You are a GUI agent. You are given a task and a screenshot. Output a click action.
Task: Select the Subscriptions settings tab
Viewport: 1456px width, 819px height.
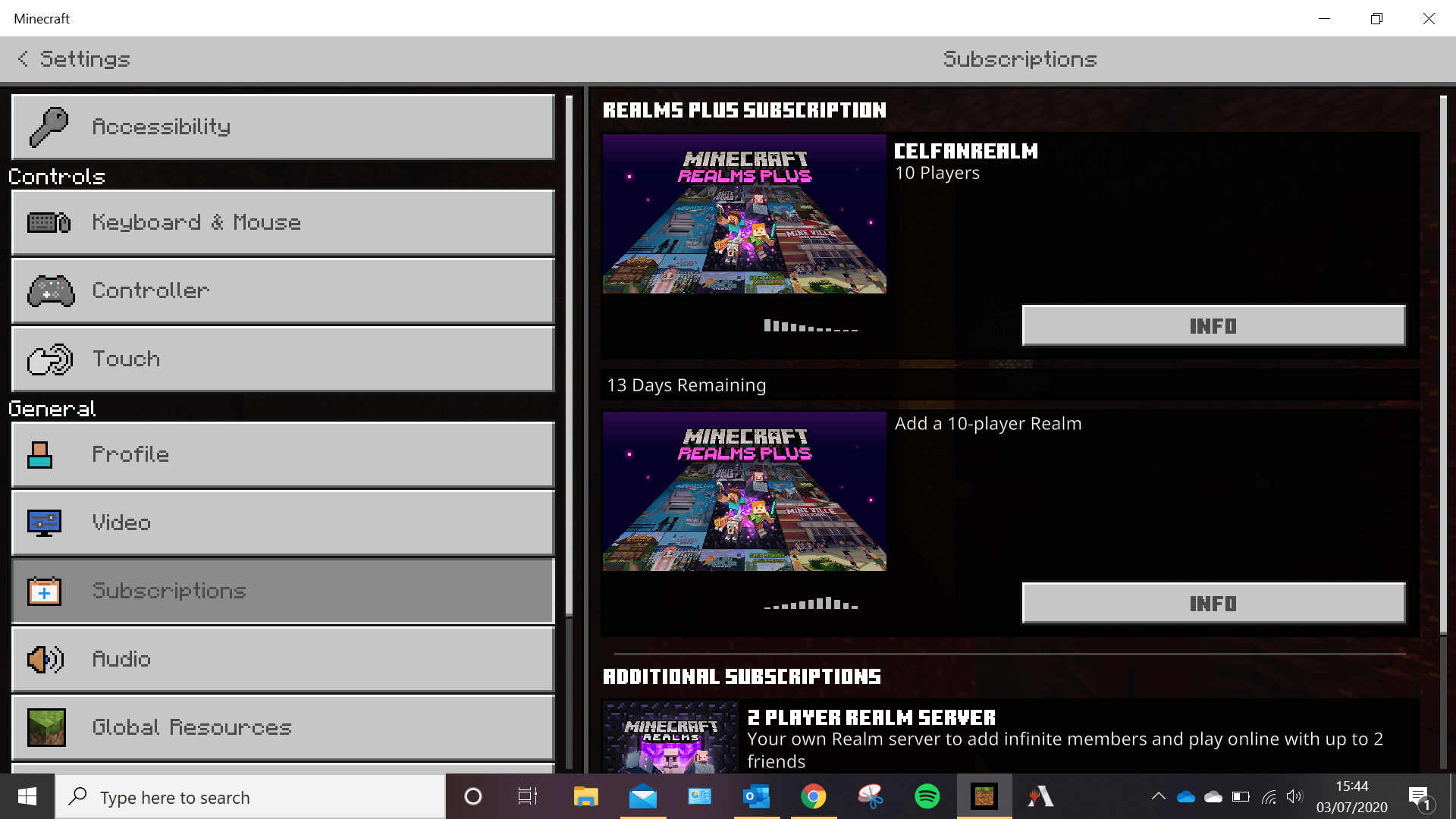point(283,591)
